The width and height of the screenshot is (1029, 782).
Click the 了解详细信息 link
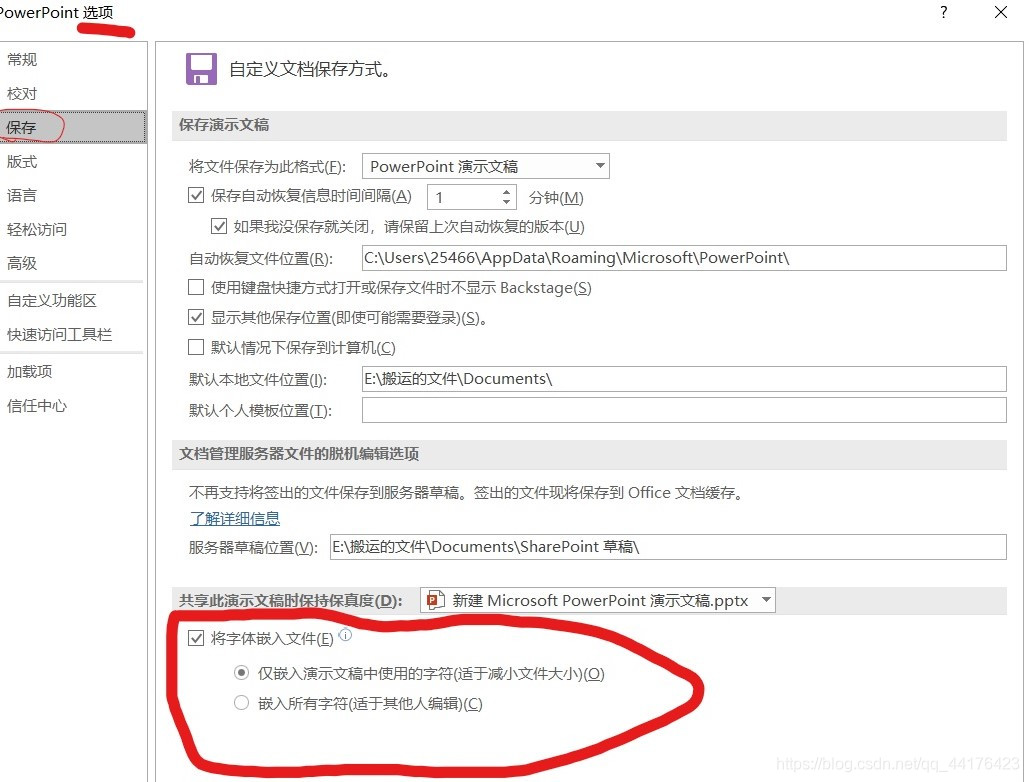(235, 518)
